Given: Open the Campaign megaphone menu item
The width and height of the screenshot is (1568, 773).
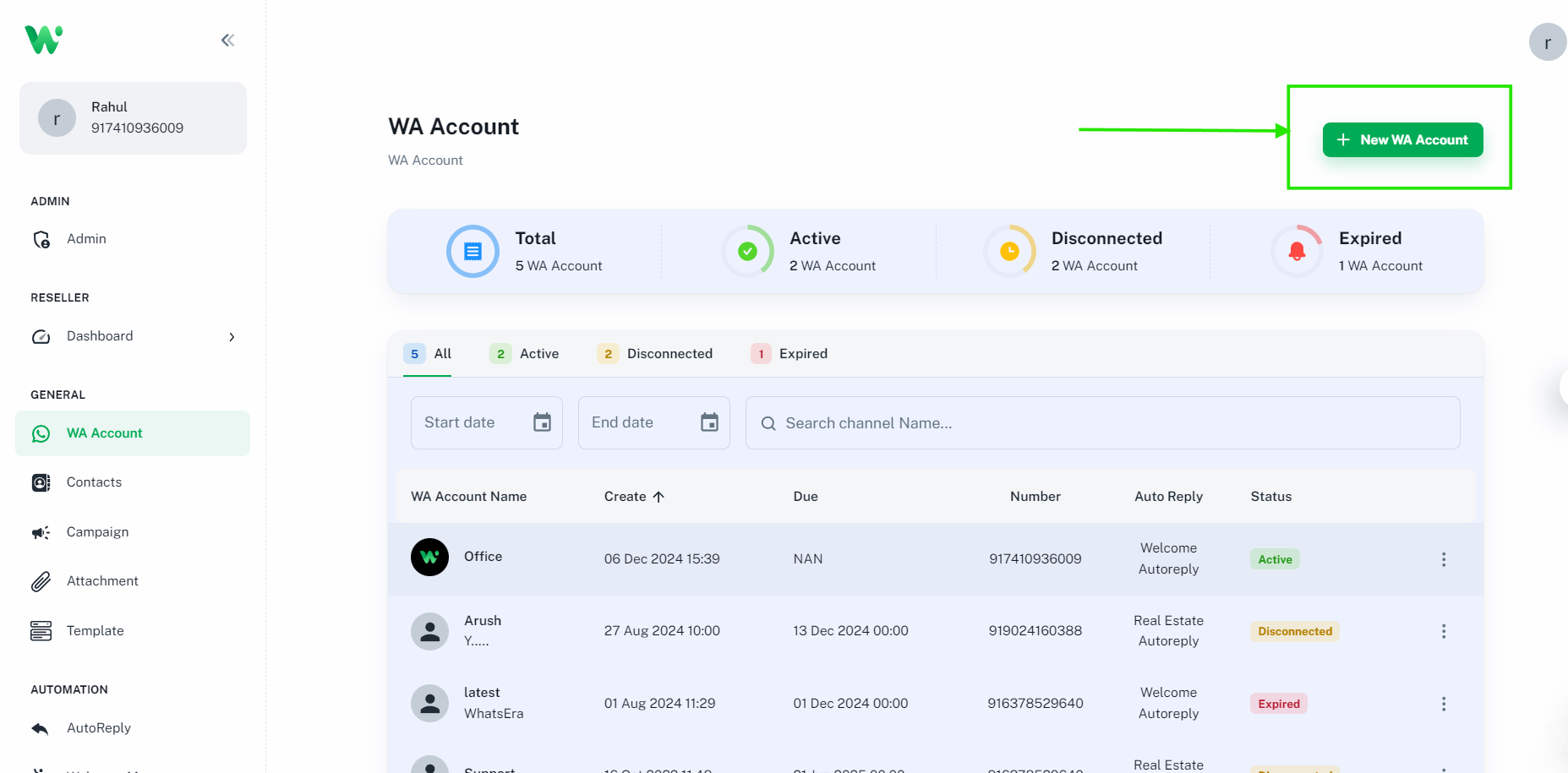Looking at the screenshot, I should point(97,532).
